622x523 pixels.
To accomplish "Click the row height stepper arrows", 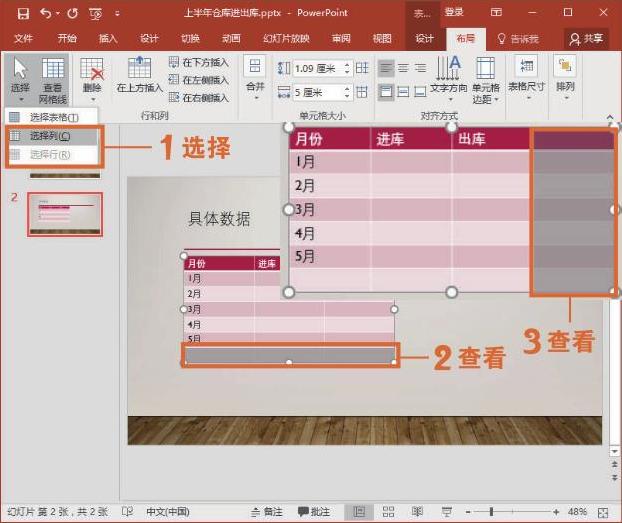I will pos(347,69).
